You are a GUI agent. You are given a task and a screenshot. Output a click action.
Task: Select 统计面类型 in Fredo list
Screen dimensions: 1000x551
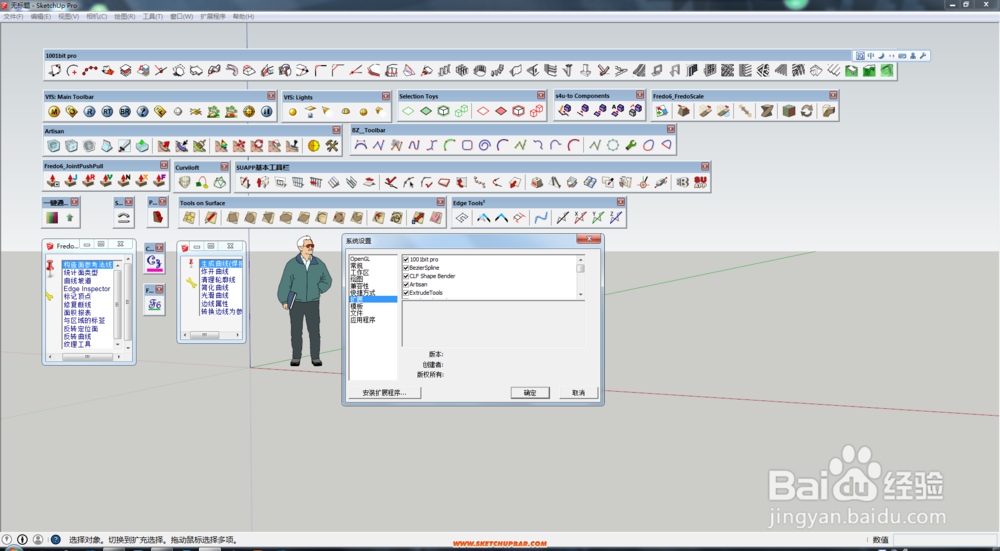pos(80,272)
